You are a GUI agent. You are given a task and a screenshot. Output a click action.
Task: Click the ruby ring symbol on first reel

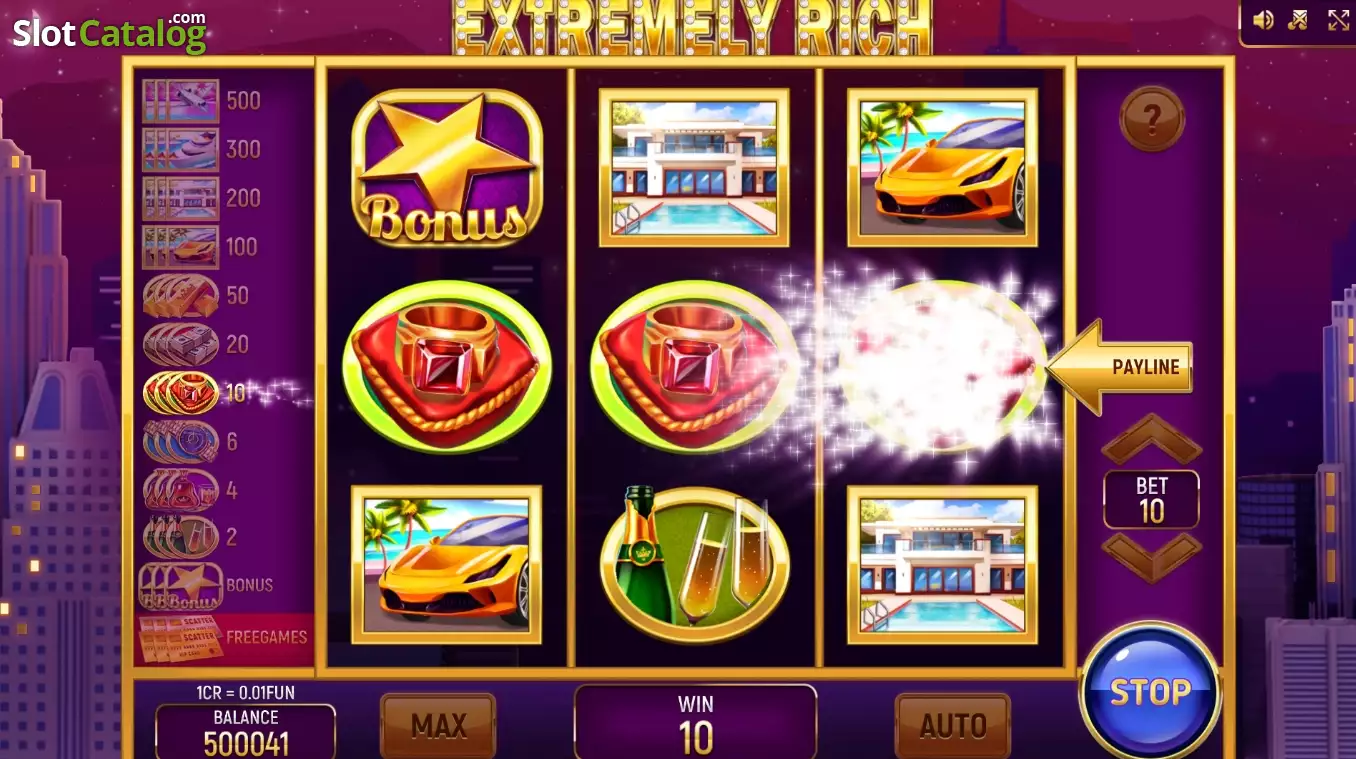pyautogui.click(x=447, y=366)
